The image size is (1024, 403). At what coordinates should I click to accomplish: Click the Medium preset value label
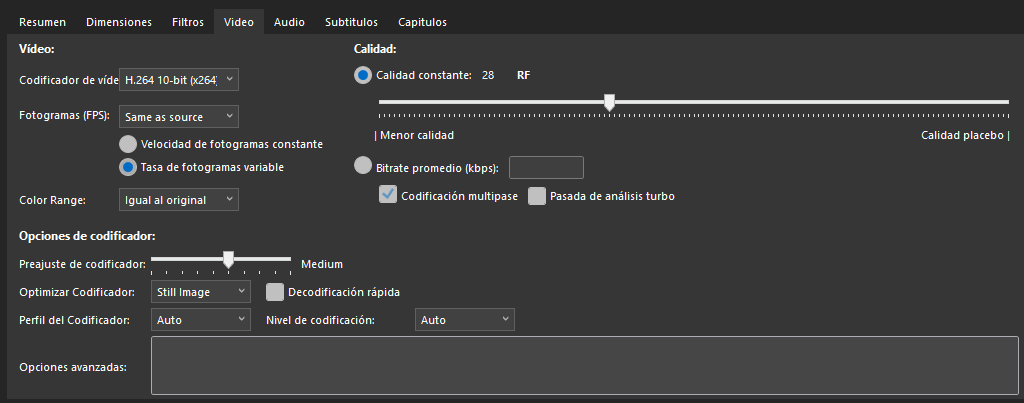point(322,265)
